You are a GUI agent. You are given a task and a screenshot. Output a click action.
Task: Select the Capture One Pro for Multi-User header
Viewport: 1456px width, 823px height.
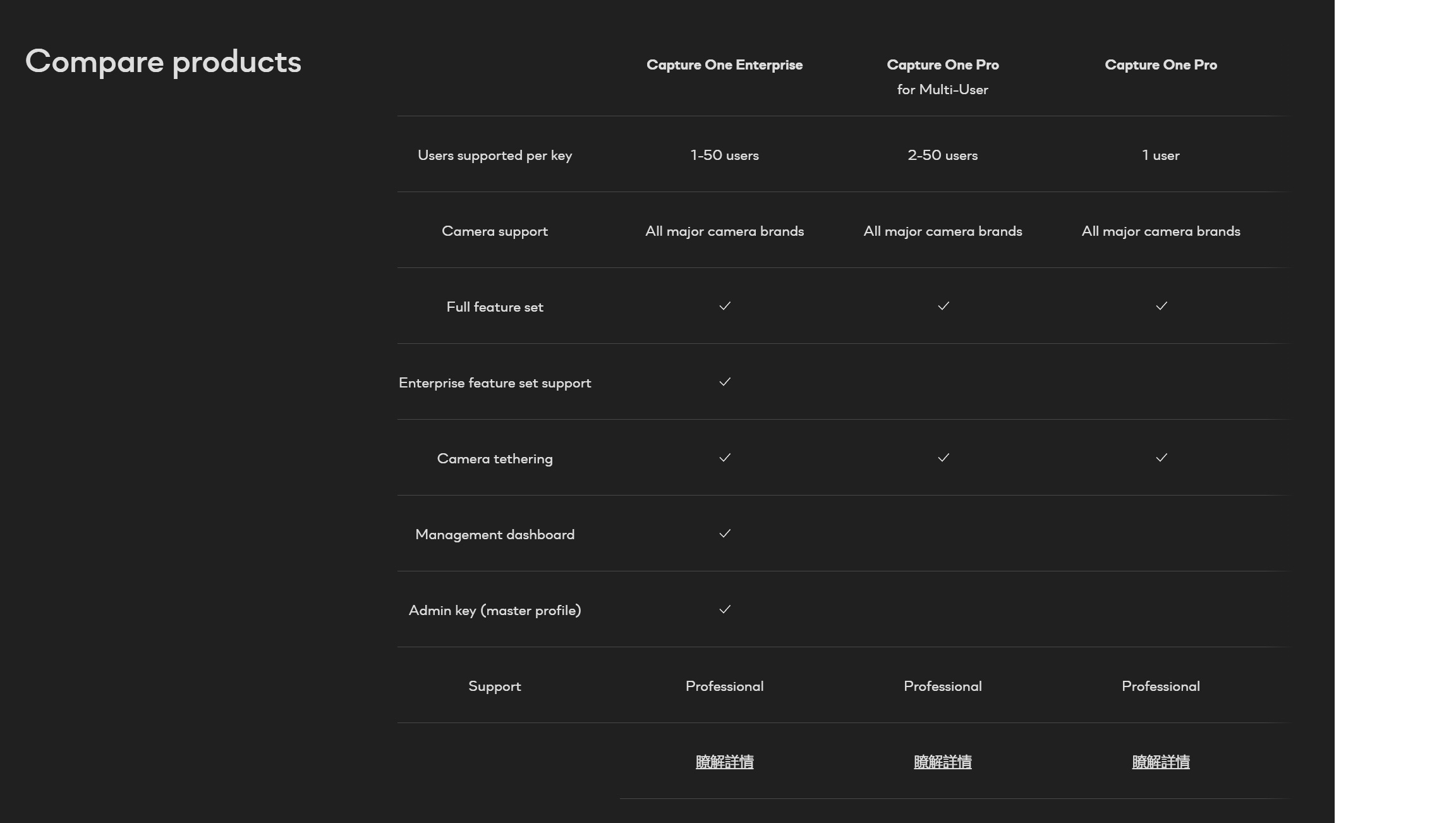(943, 77)
